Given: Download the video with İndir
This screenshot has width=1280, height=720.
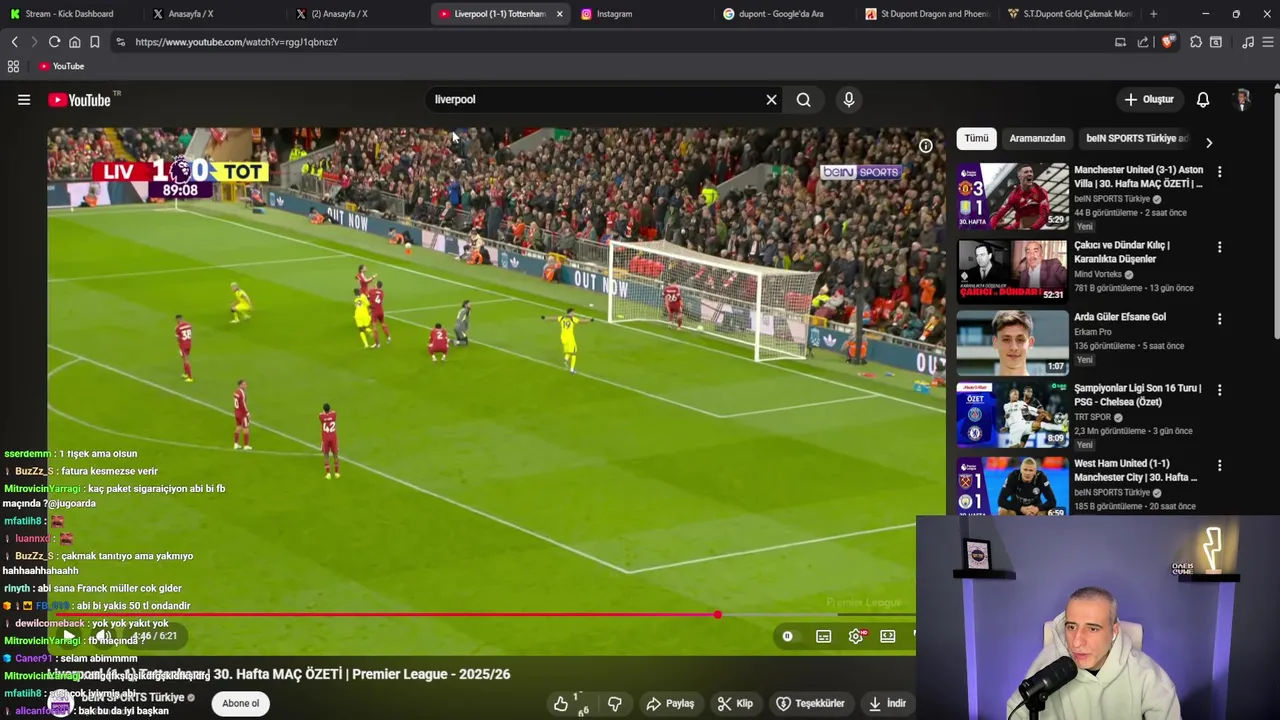Looking at the screenshot, I should (x=887, y=703).
